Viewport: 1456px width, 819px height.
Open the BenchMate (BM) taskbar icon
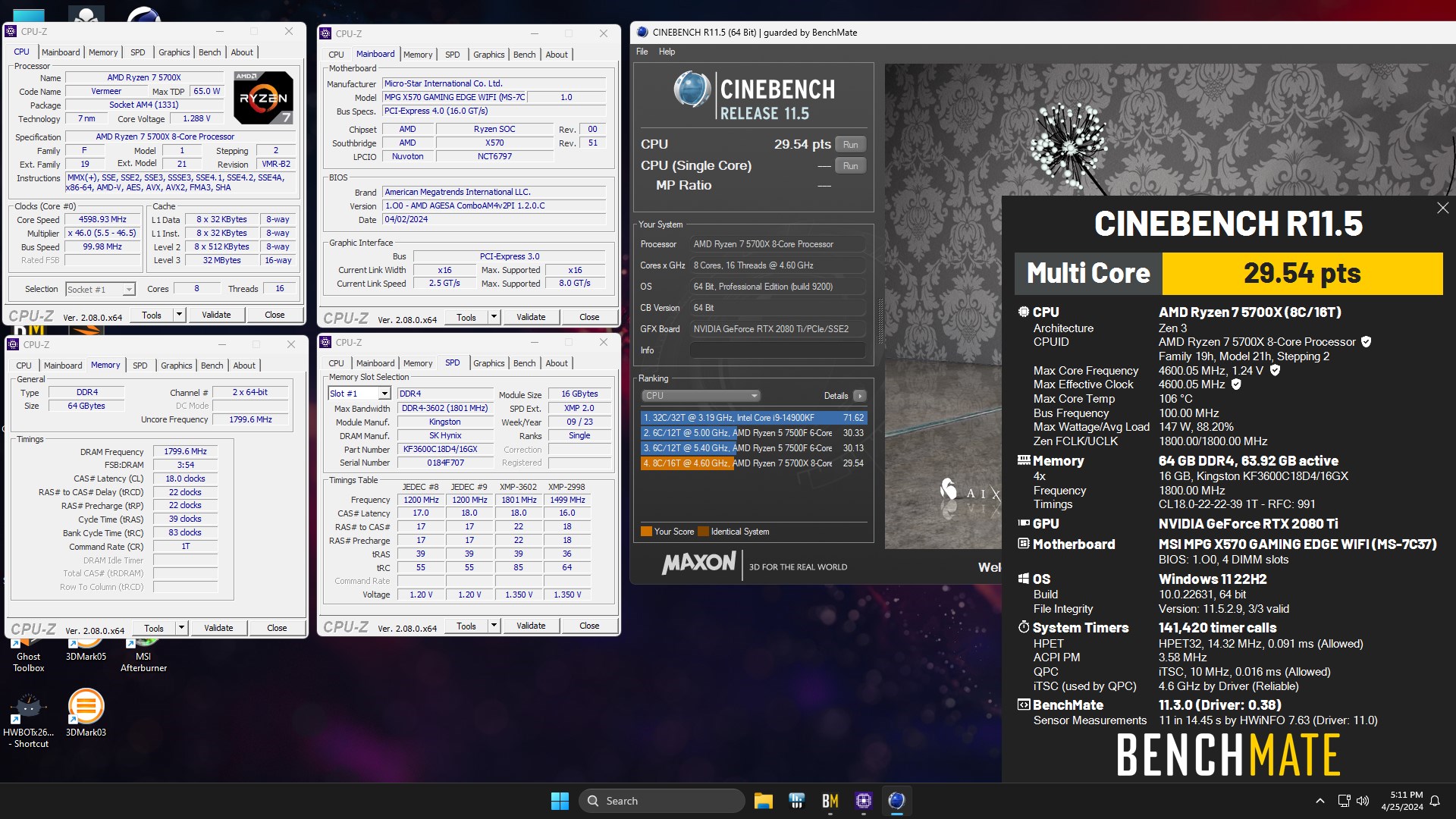pos(830,801)
